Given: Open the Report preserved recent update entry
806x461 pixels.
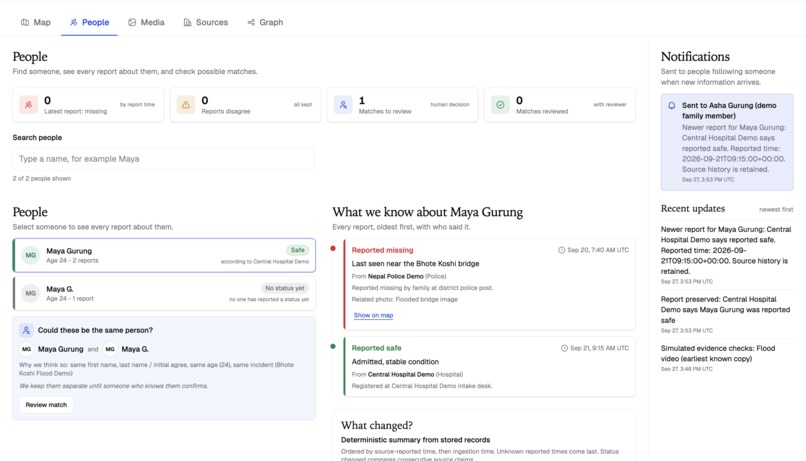Looking at the screenshot, I should click(726, 314).
